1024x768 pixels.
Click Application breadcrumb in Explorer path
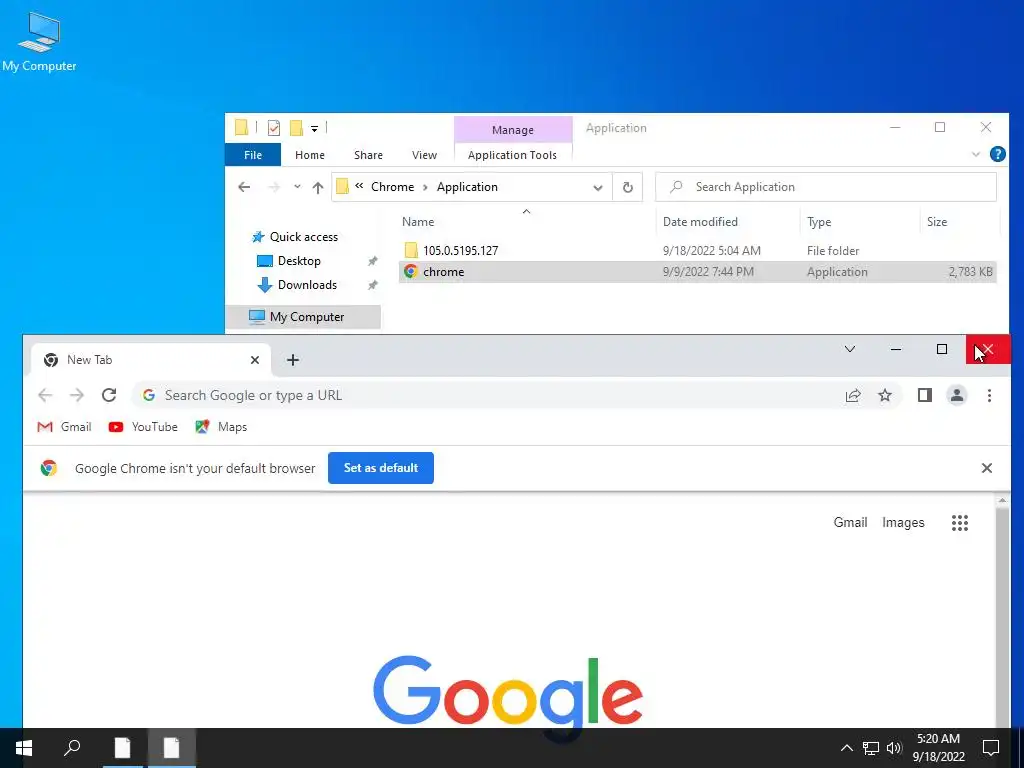(467, 187)
